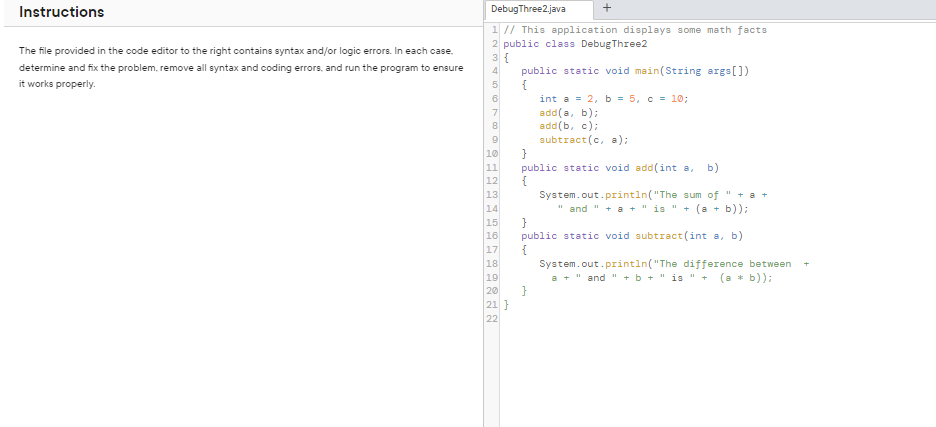936x427 pixels.
Task: Click line number 22 in the gutter
Action: (x=492, y=319)
